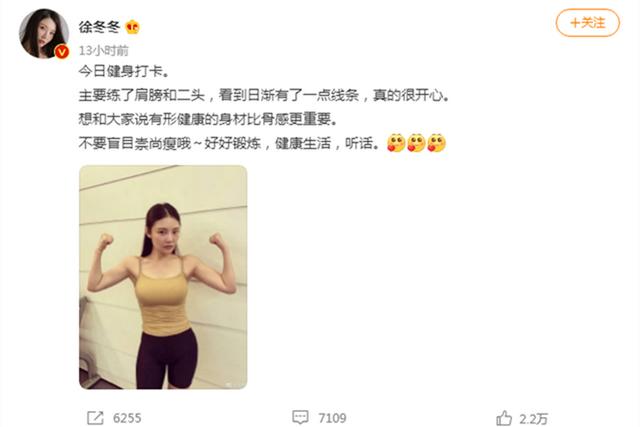Click the last kissing emoji in post
Viewport: 640px width, 427px height.
pyautogui.click(x=437, y=143)
